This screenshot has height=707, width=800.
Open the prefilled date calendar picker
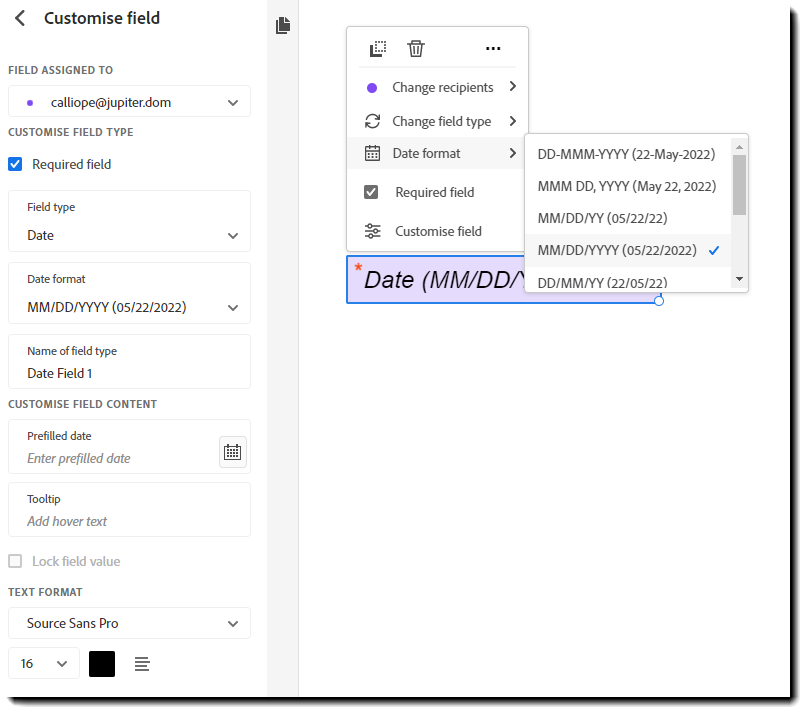tap(232, 452)
